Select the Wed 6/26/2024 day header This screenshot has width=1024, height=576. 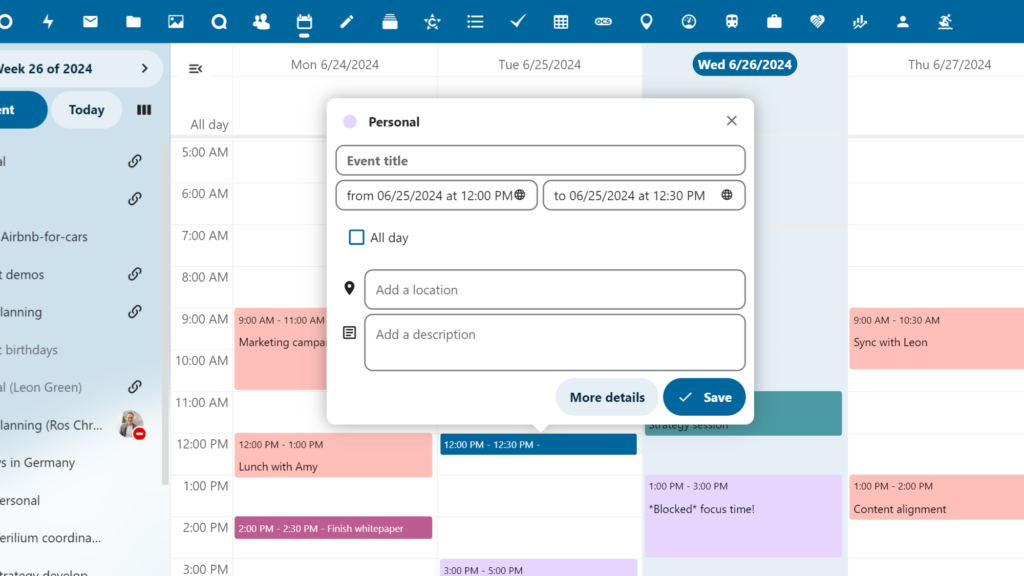(x=744, y=63)
